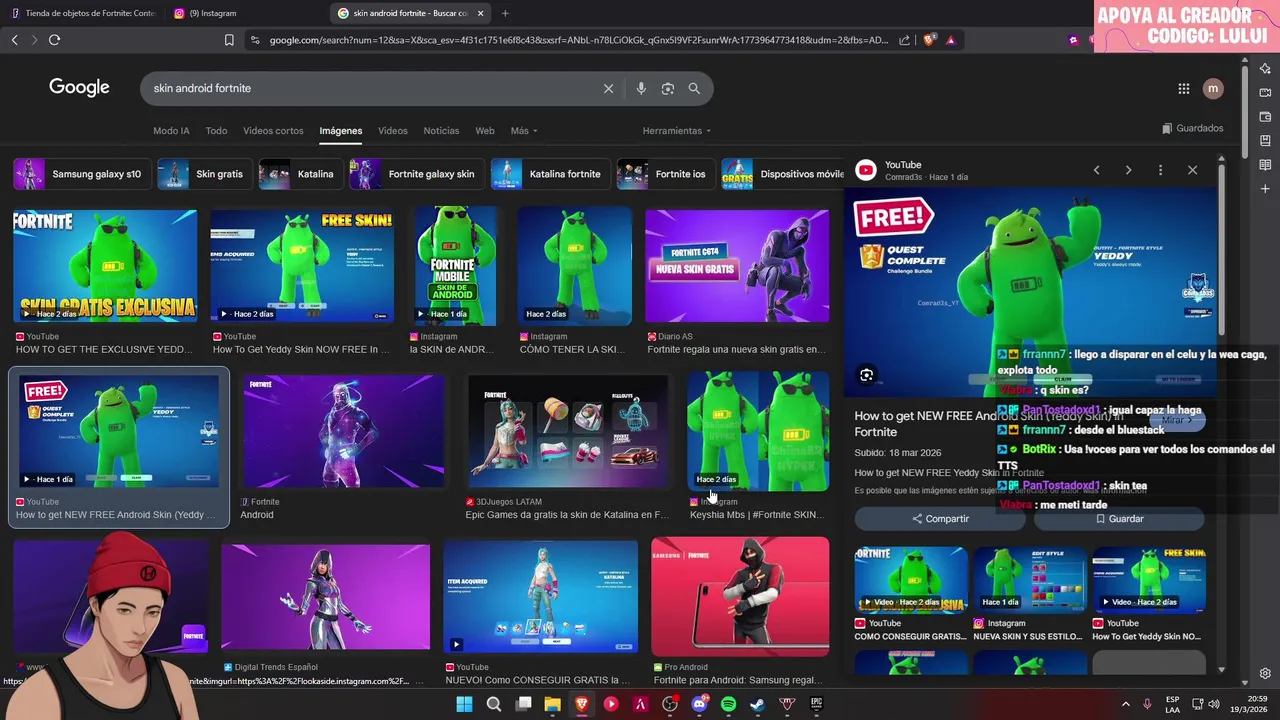Expand the Más dropdown in the search tabs
Screen dimensions: 1280x720
pos(524,131)
